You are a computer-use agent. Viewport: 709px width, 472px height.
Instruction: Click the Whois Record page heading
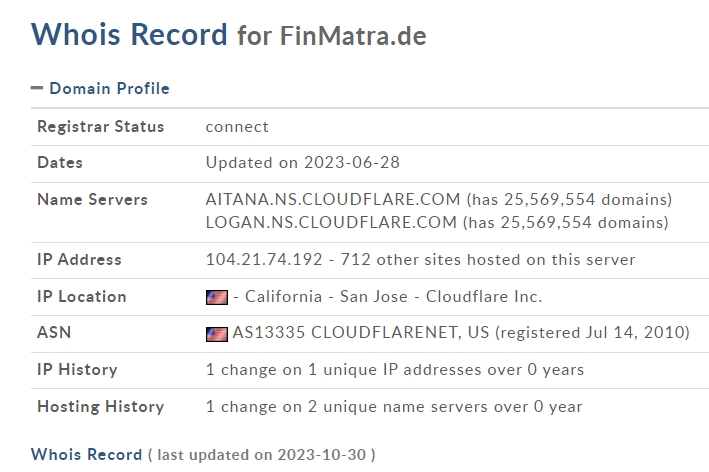[129, 34]
